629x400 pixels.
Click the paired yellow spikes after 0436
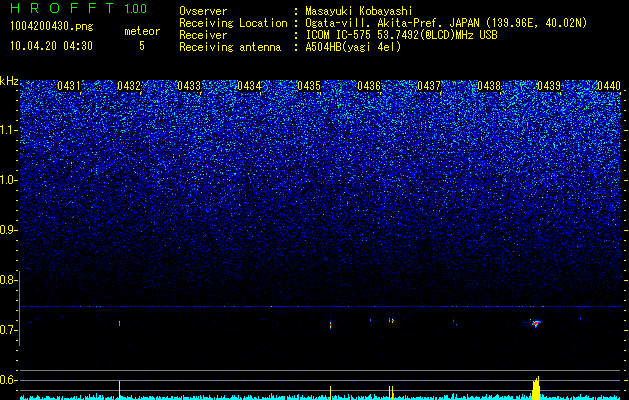(392, 392)
